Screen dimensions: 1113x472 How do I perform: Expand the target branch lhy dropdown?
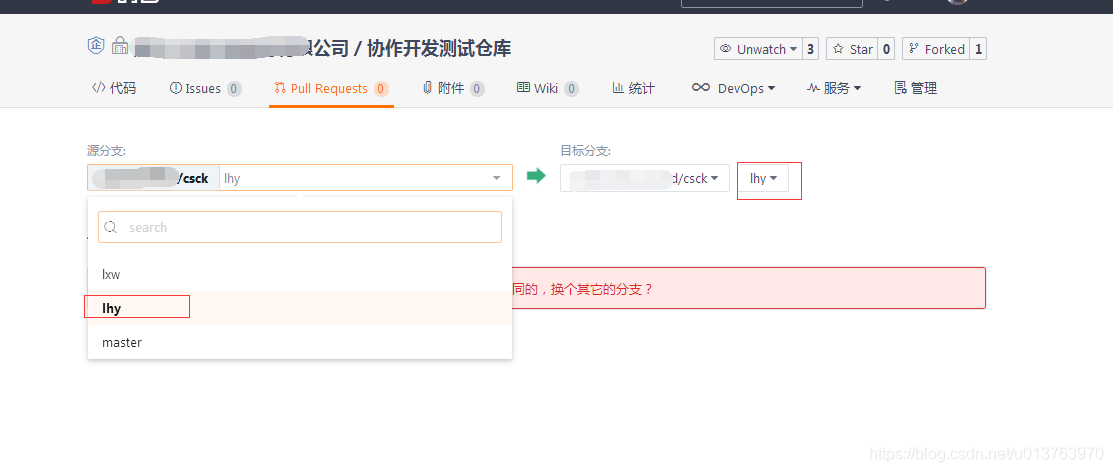click(763, 178)
